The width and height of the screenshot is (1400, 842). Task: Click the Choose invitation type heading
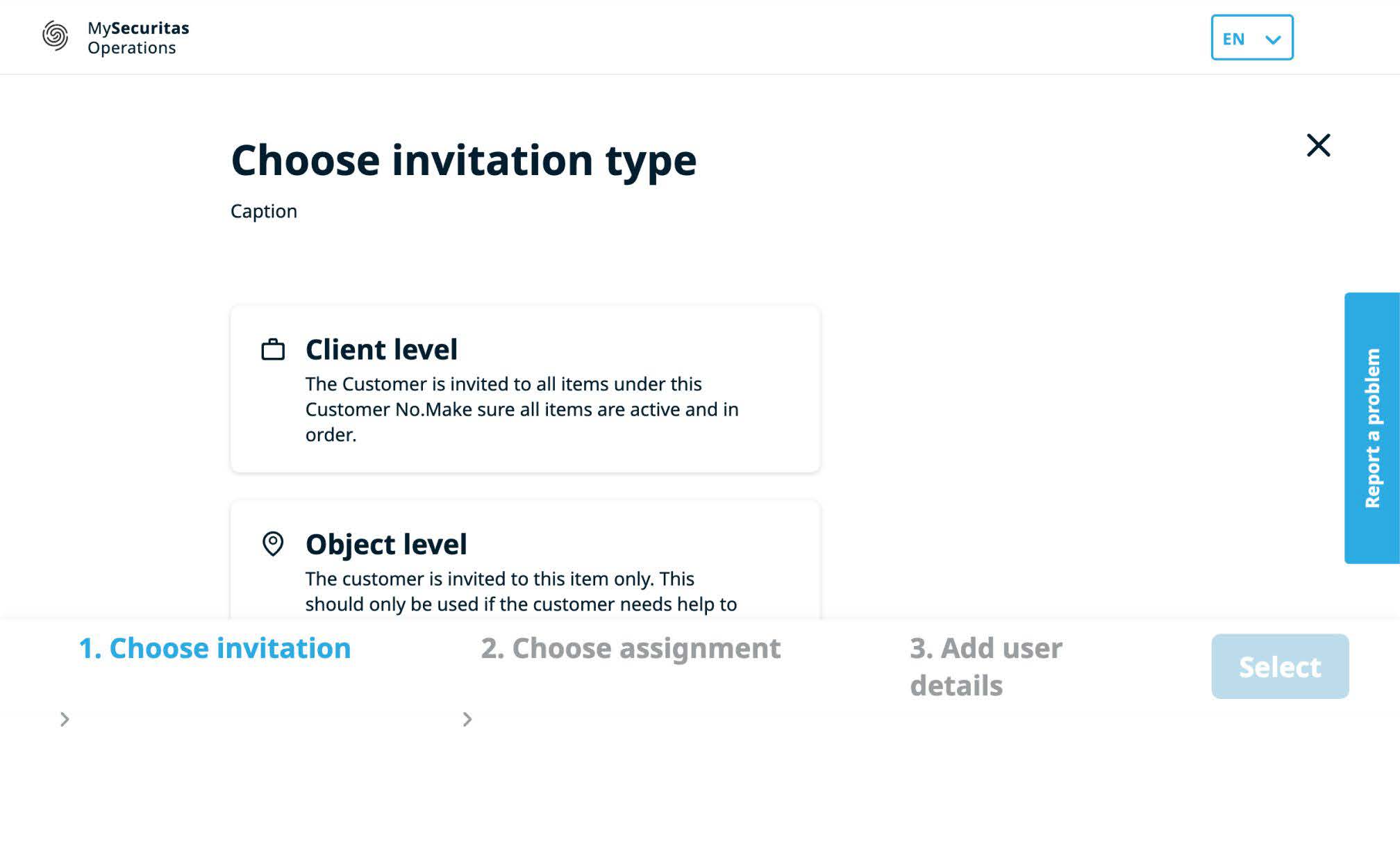point(463,160)
